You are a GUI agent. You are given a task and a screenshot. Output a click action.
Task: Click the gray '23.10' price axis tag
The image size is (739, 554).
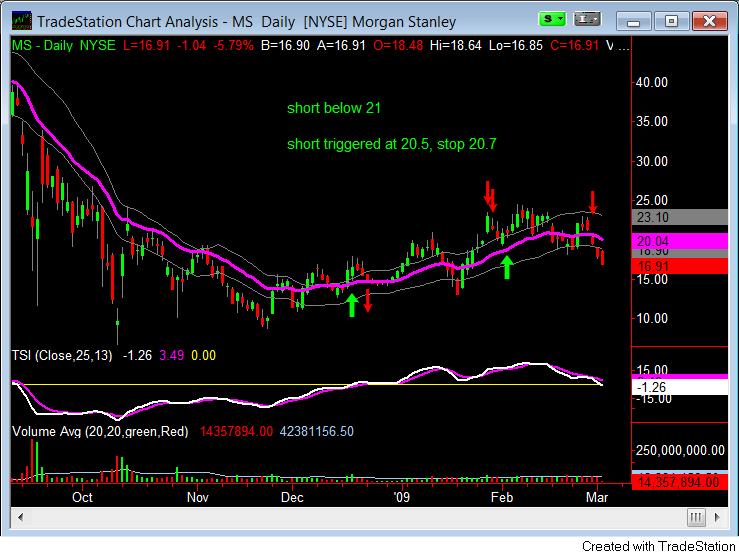point(680,217)
